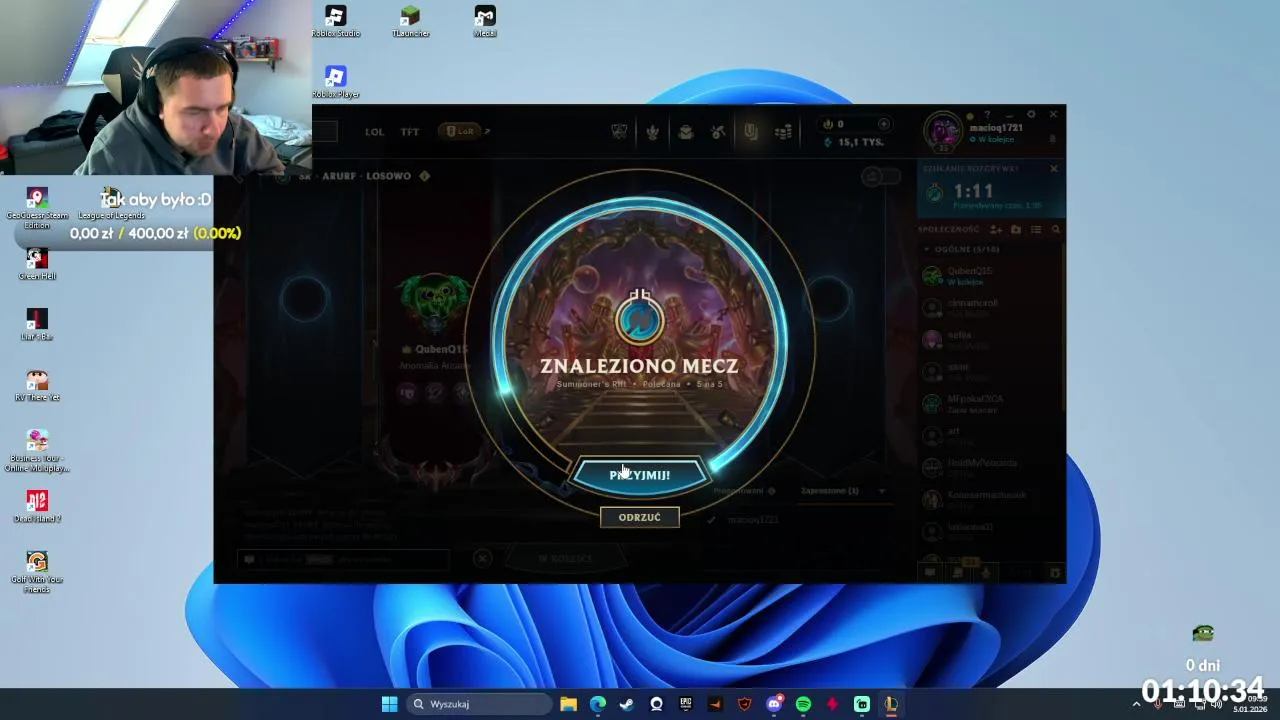
Task: Open the Loot icon in the League top bar
Action: (x=751, y=131)
